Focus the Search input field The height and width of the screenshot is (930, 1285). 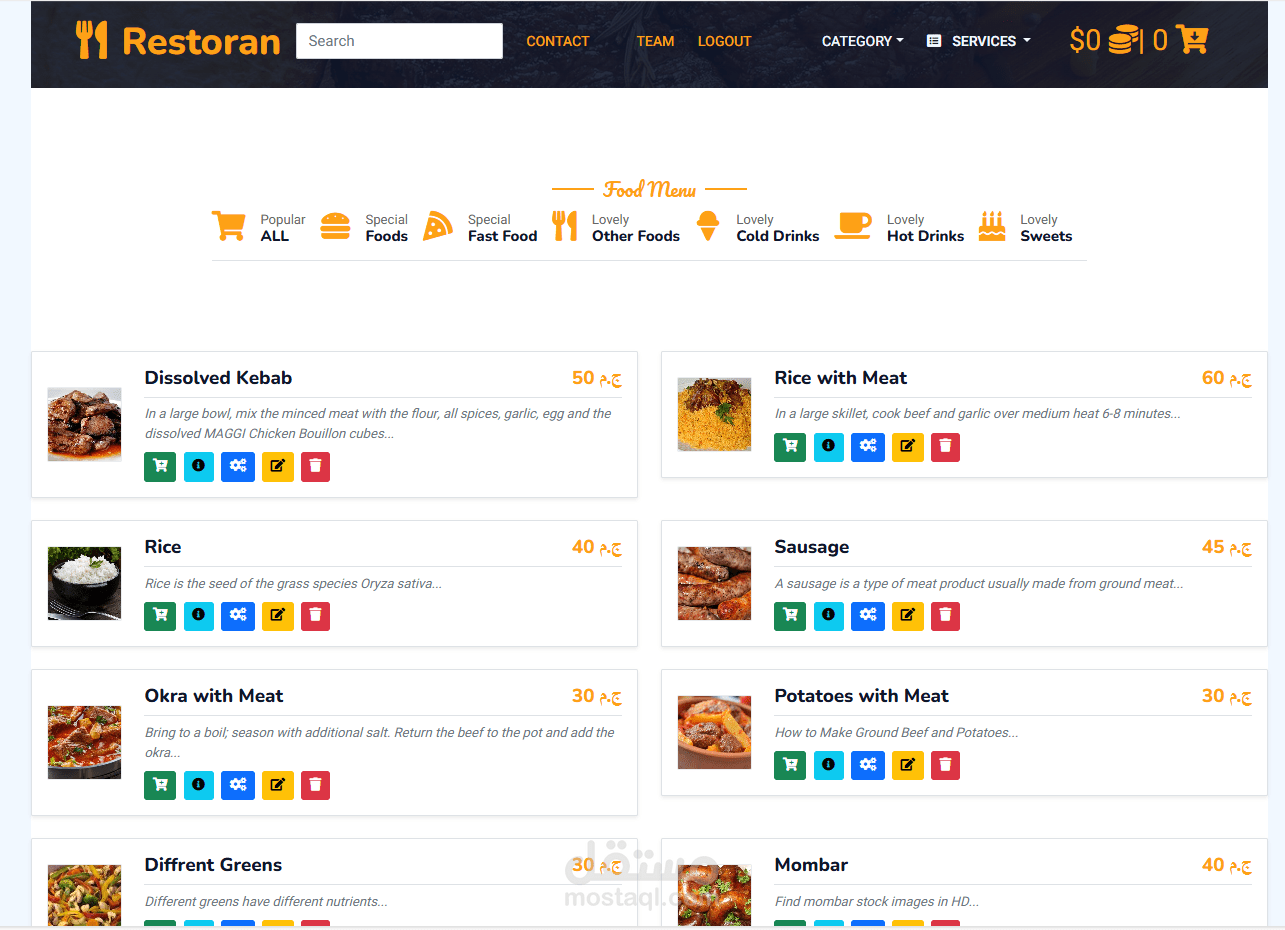(x=399, y=41)
